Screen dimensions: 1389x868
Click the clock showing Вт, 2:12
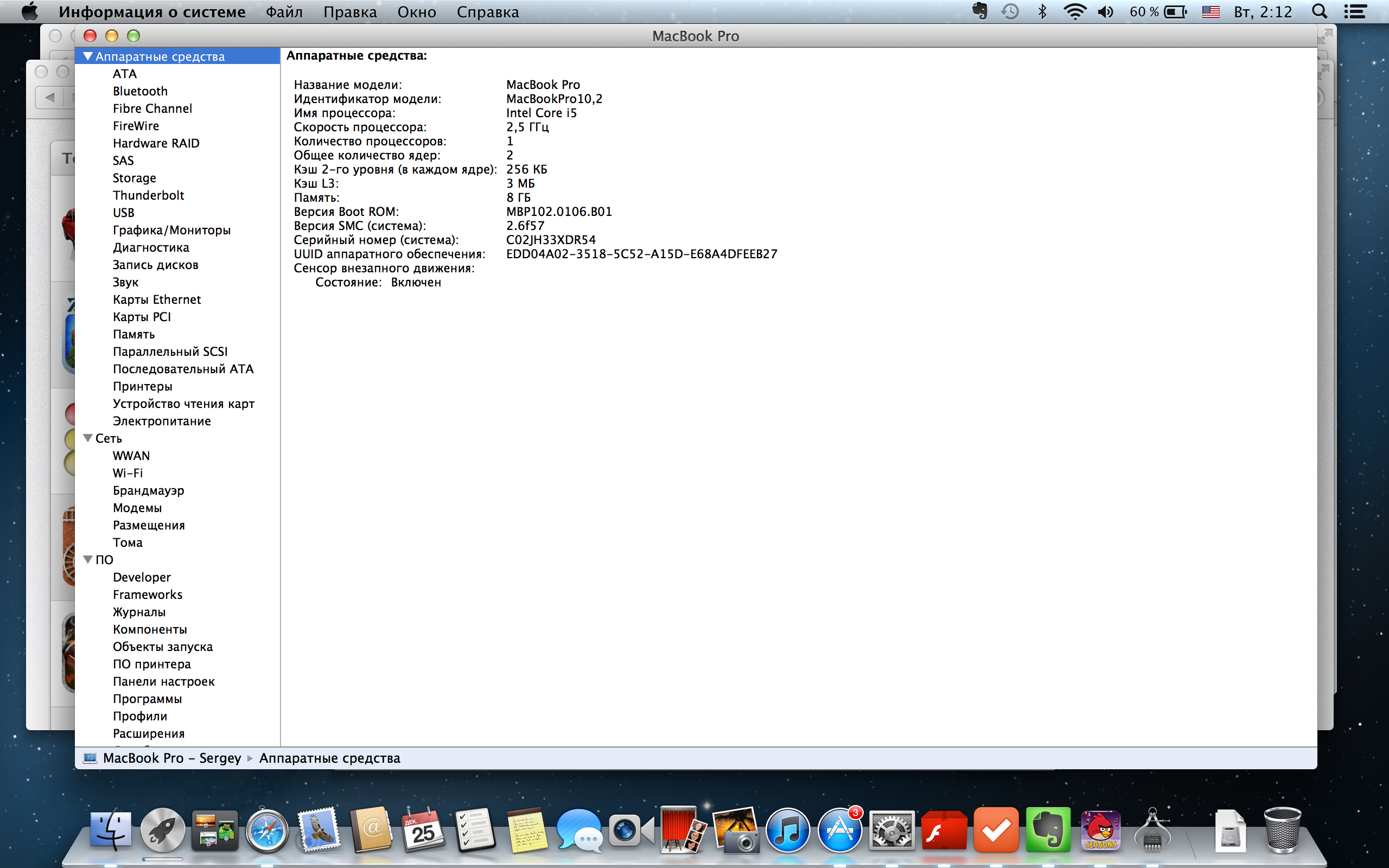click(1263, 12)
